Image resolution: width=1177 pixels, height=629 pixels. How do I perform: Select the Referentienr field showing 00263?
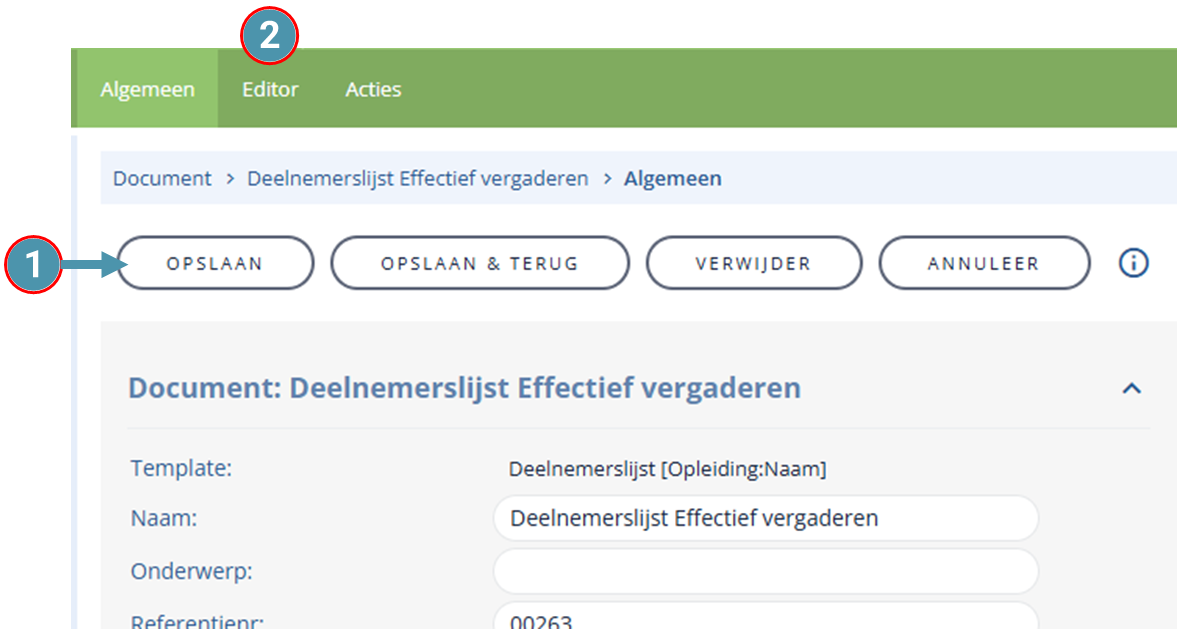(766, 617)
